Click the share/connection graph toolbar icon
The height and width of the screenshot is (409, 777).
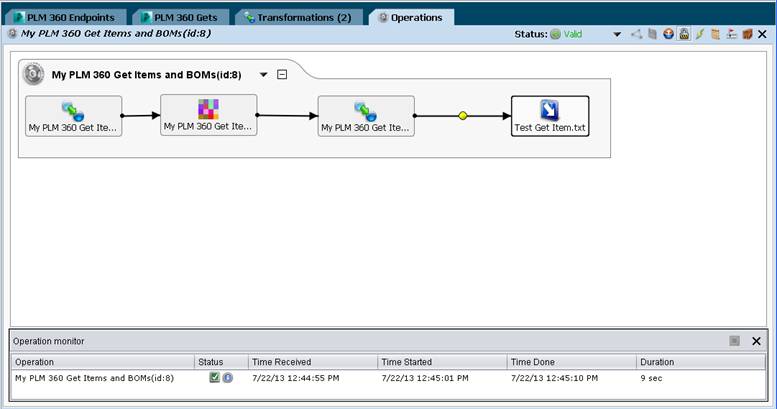pyautogui.click(x=637, y=34)
